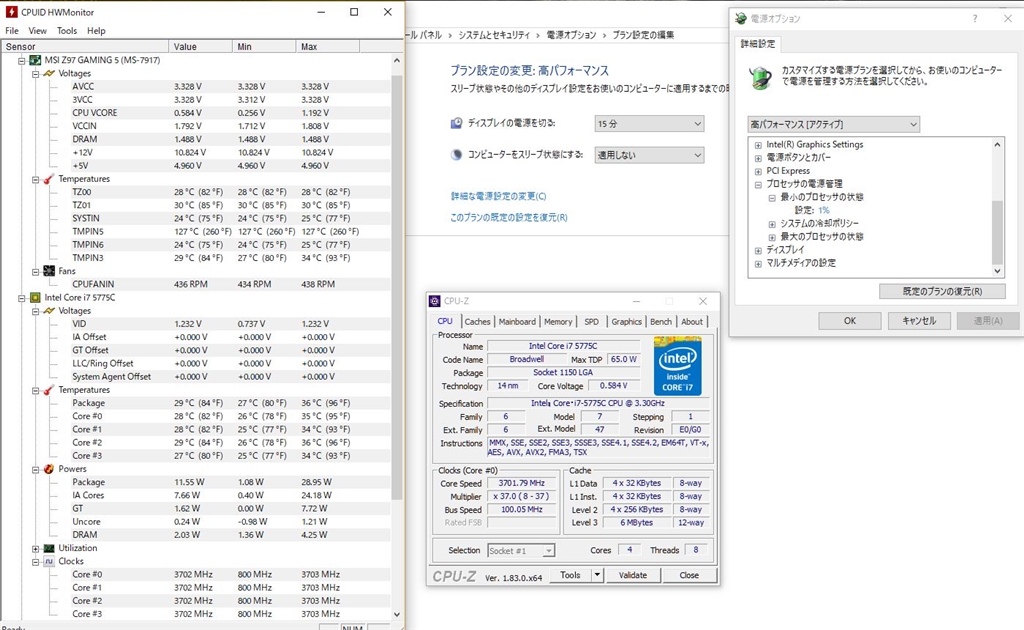The image size is (1024, 630).
Task: Click the Intel Core i7 logo badge
Action: pos(677,365)
